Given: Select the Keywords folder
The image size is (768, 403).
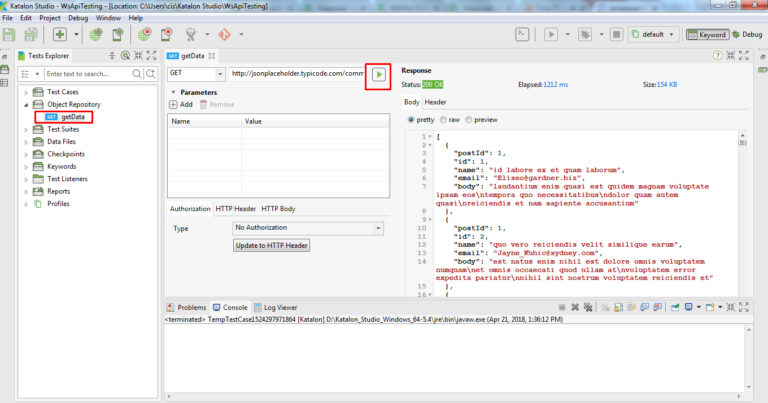Looking at the screenshot, I should 62,166.
